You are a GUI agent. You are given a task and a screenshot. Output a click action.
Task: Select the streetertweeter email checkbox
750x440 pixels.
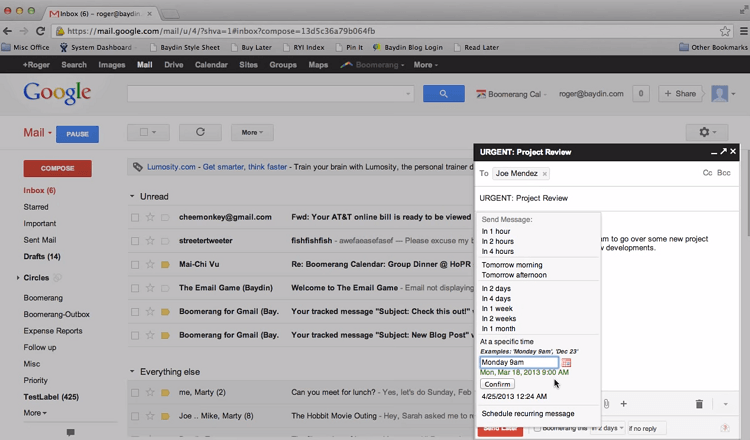135,241
